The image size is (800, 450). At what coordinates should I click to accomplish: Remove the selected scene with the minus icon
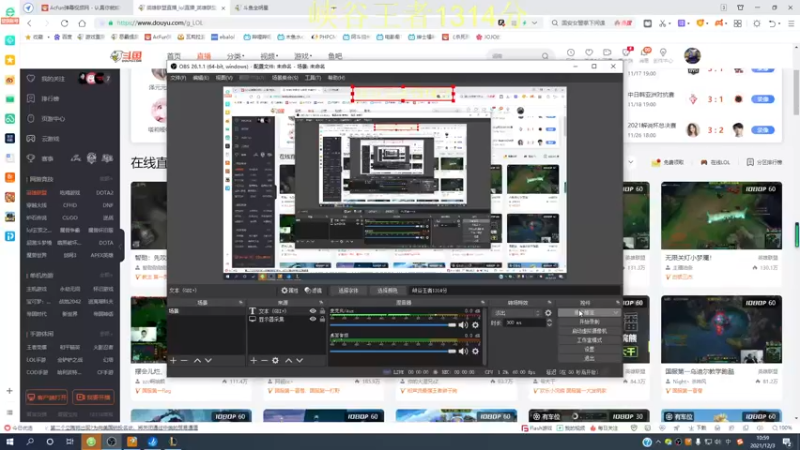[184, 360]
